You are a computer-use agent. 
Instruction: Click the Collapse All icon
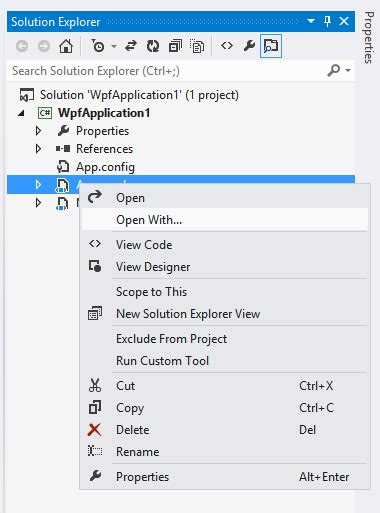pyautogui.click(x=175, y=46)
